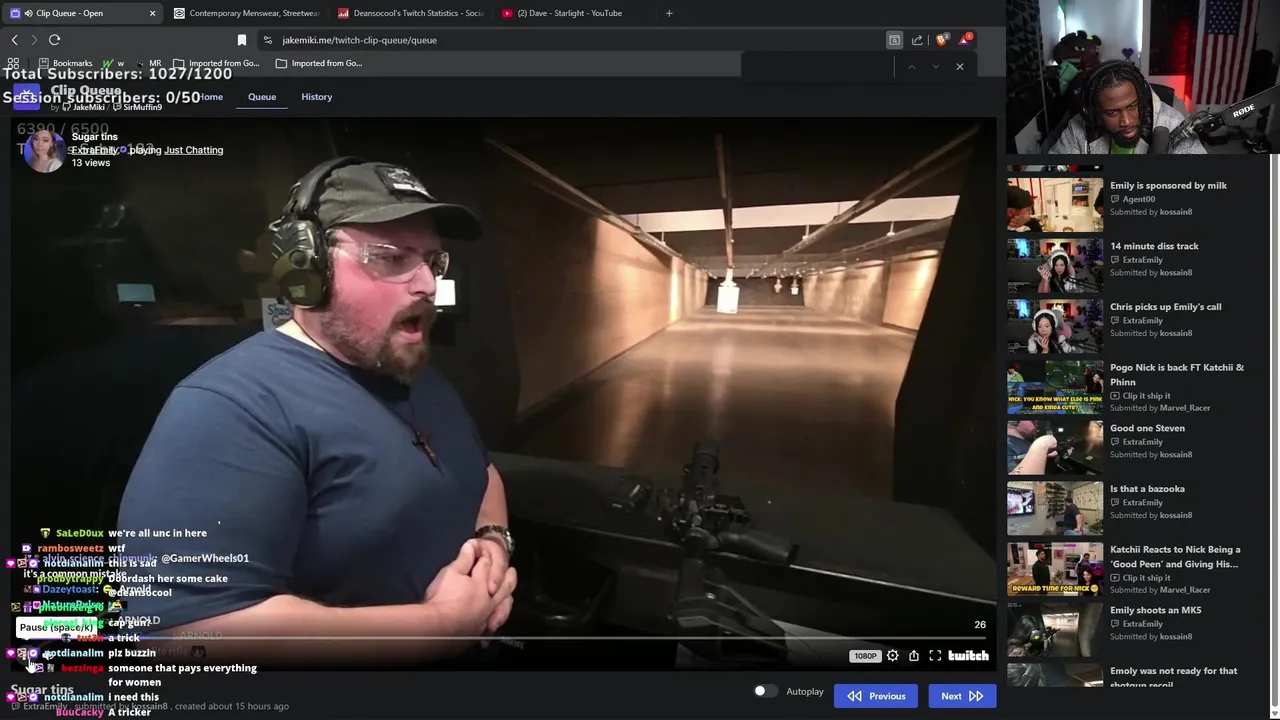
Task: Open the MR bookmark
Action: pos(146,63)
